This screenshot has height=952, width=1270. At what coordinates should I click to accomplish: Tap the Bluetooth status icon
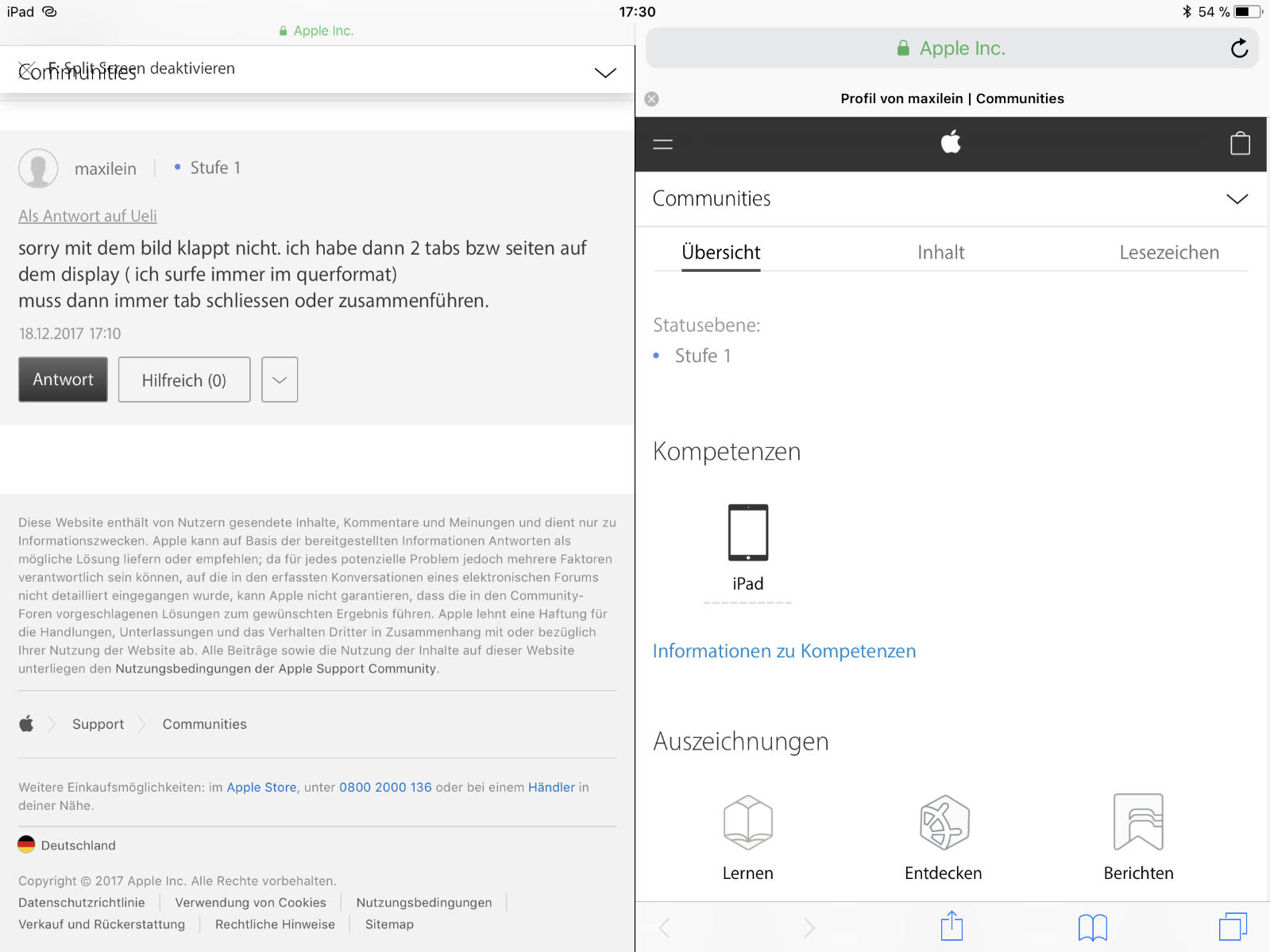click(x=1187, y=12)
